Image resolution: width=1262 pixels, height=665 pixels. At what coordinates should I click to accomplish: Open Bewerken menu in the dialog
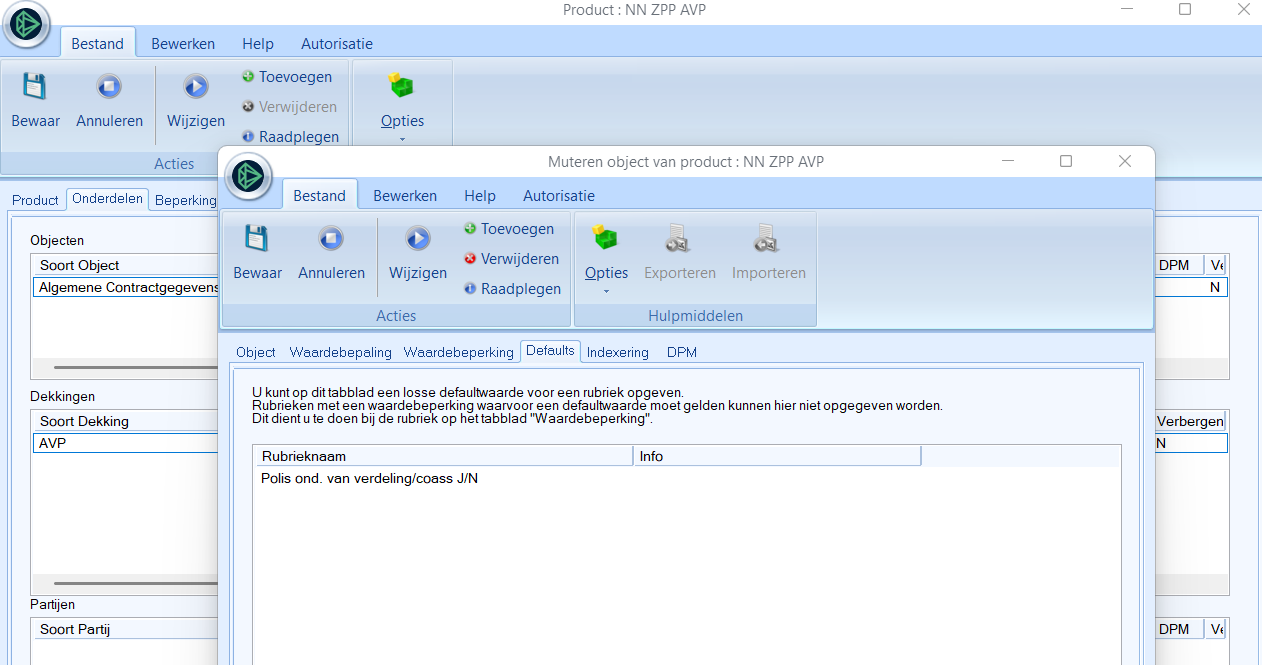tap(405, 196)
